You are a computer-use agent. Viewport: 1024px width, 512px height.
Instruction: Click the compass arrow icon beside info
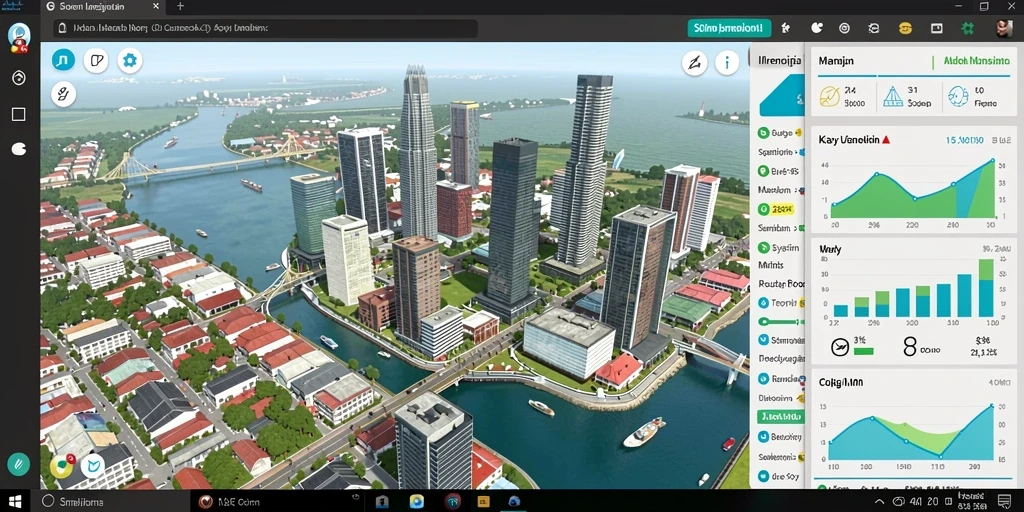[x=694, y=63]
